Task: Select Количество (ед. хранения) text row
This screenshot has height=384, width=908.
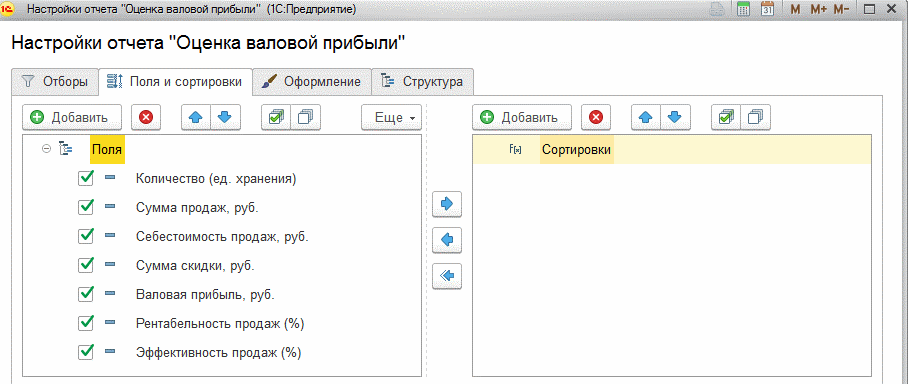Action: 216,178
